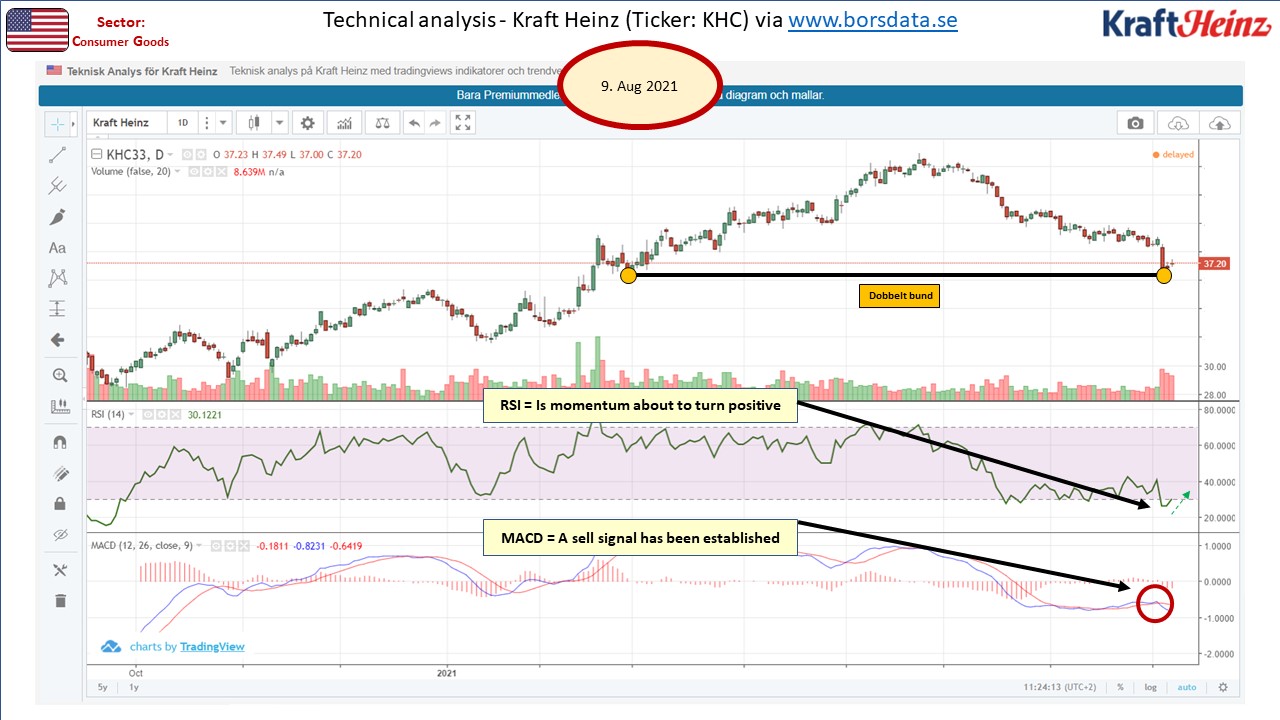
Task: Hide the RSI (14) indicator
Action: coord(146,414)
